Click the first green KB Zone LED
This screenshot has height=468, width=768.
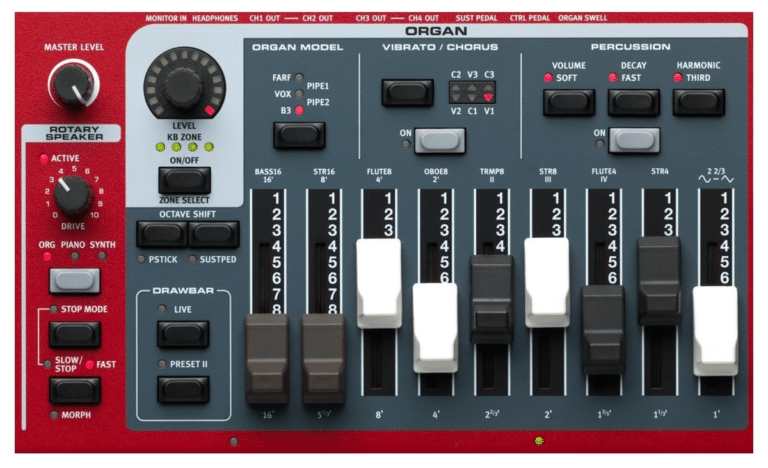pyautogui.click(x=160, y=147)
